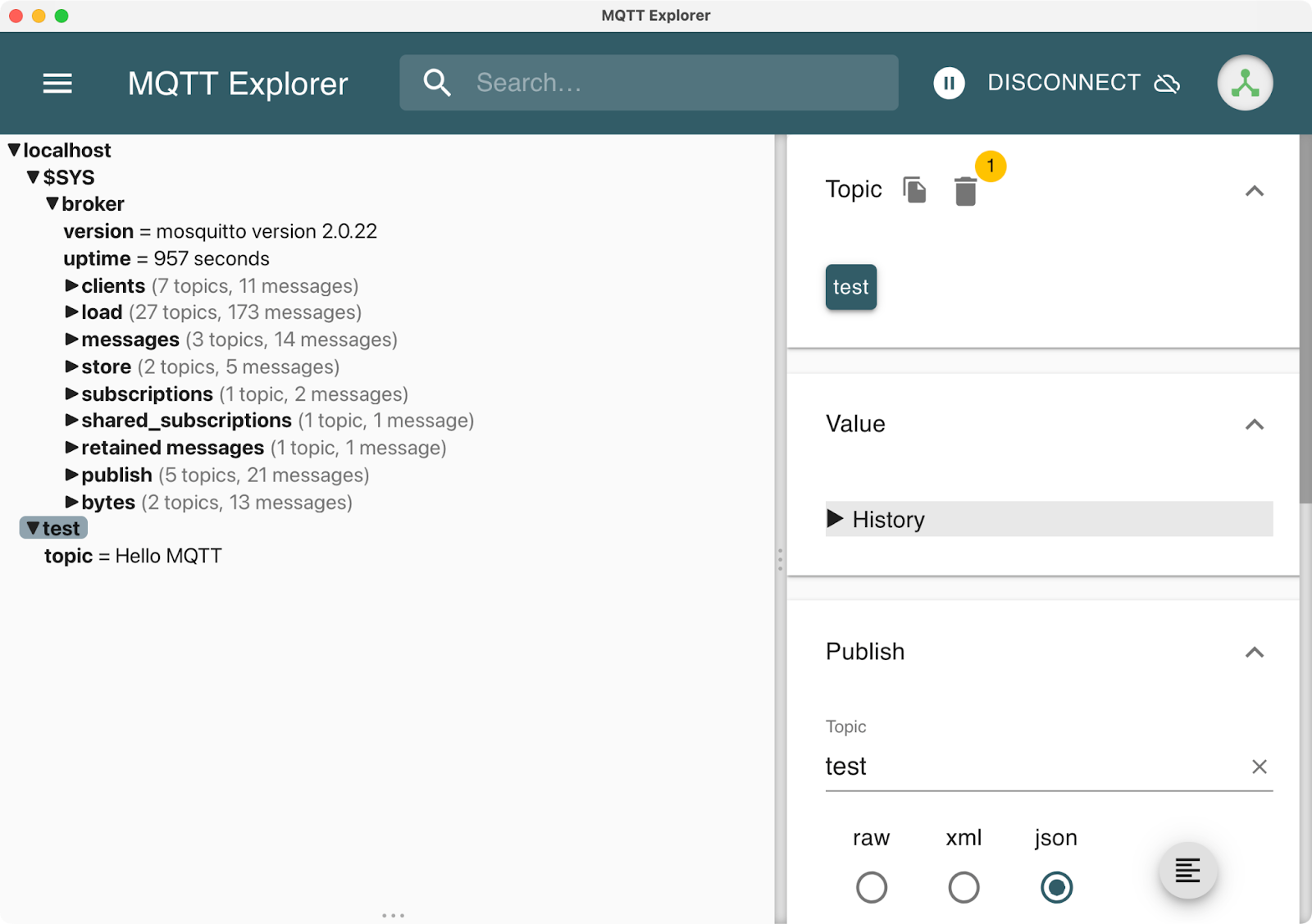Pause message updates with the pause icon
Screen dimensions: 1312x924
pyautogui.click(x=949, y=82)
